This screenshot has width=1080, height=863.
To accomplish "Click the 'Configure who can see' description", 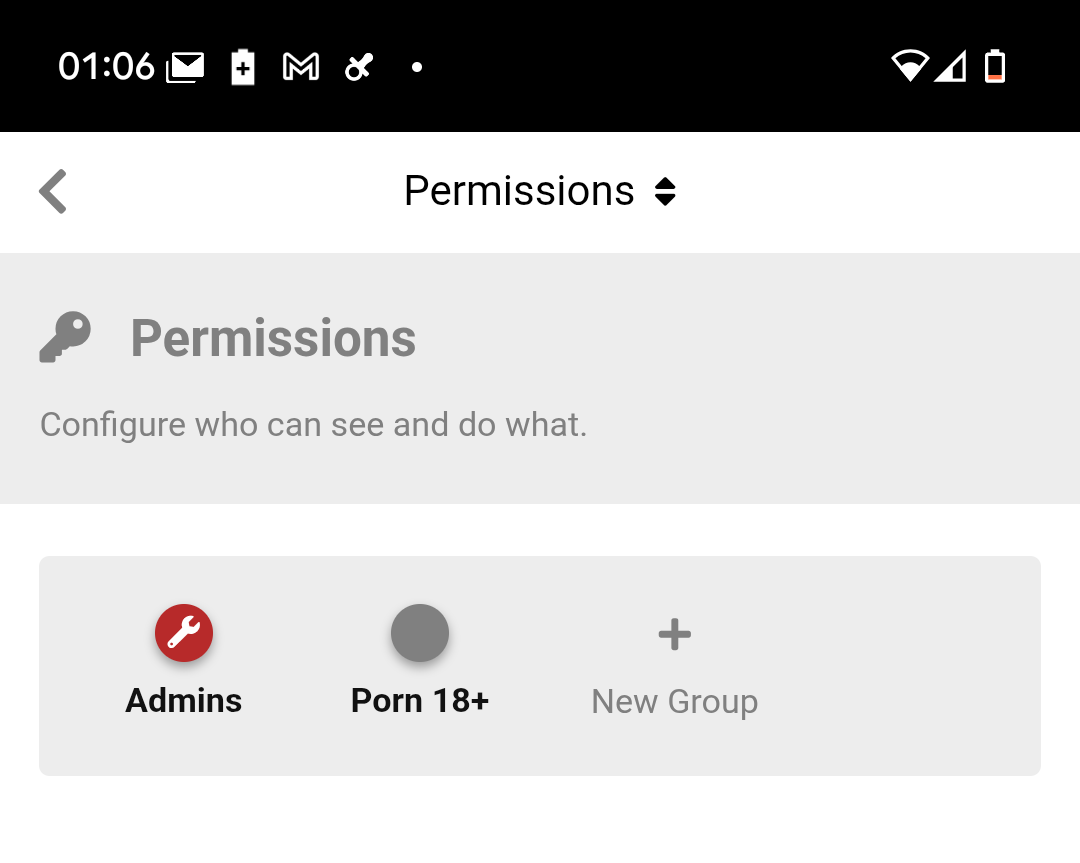I will (x=313, y=424).
